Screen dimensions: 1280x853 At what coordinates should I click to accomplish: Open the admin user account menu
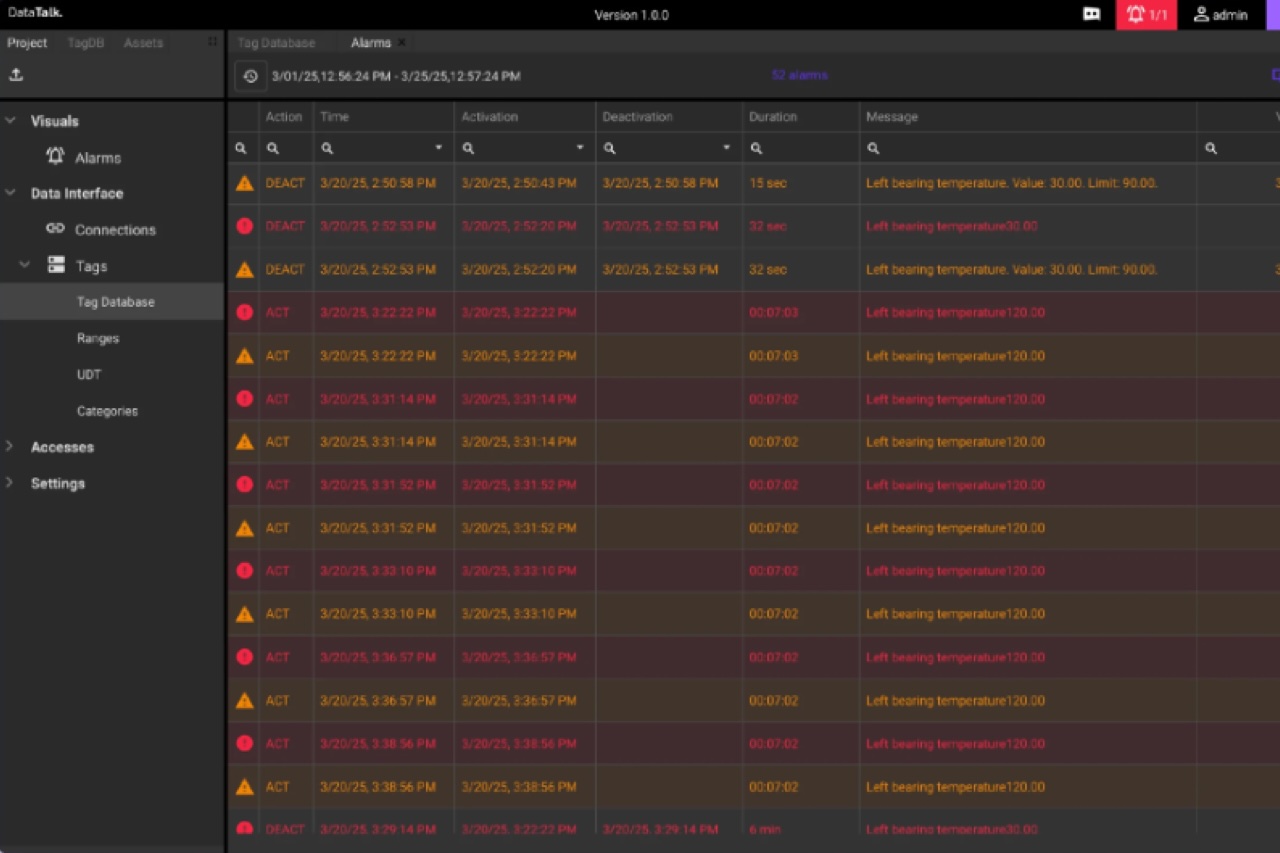(1220, 14)
